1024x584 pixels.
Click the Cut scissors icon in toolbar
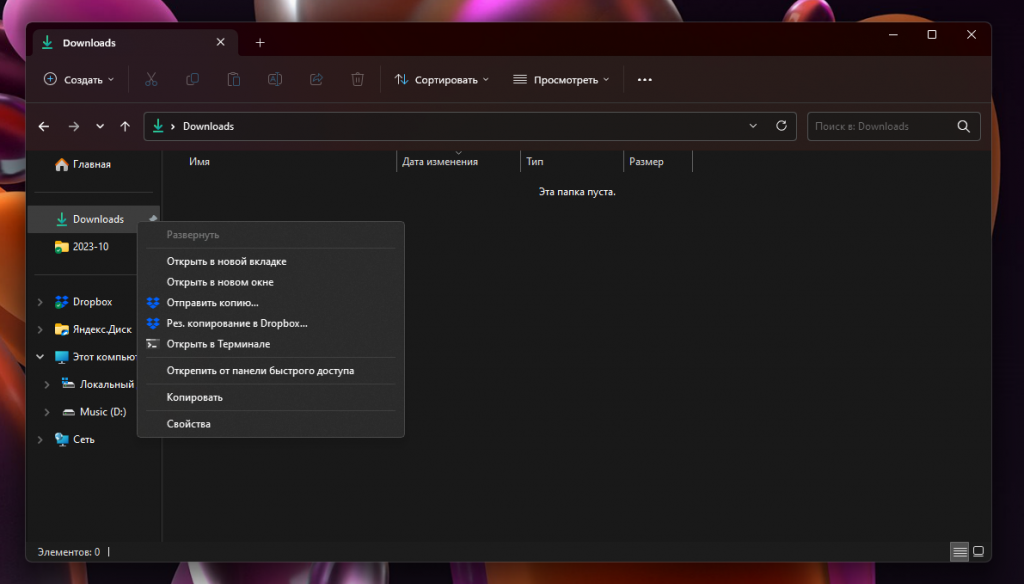pos(151,79)
